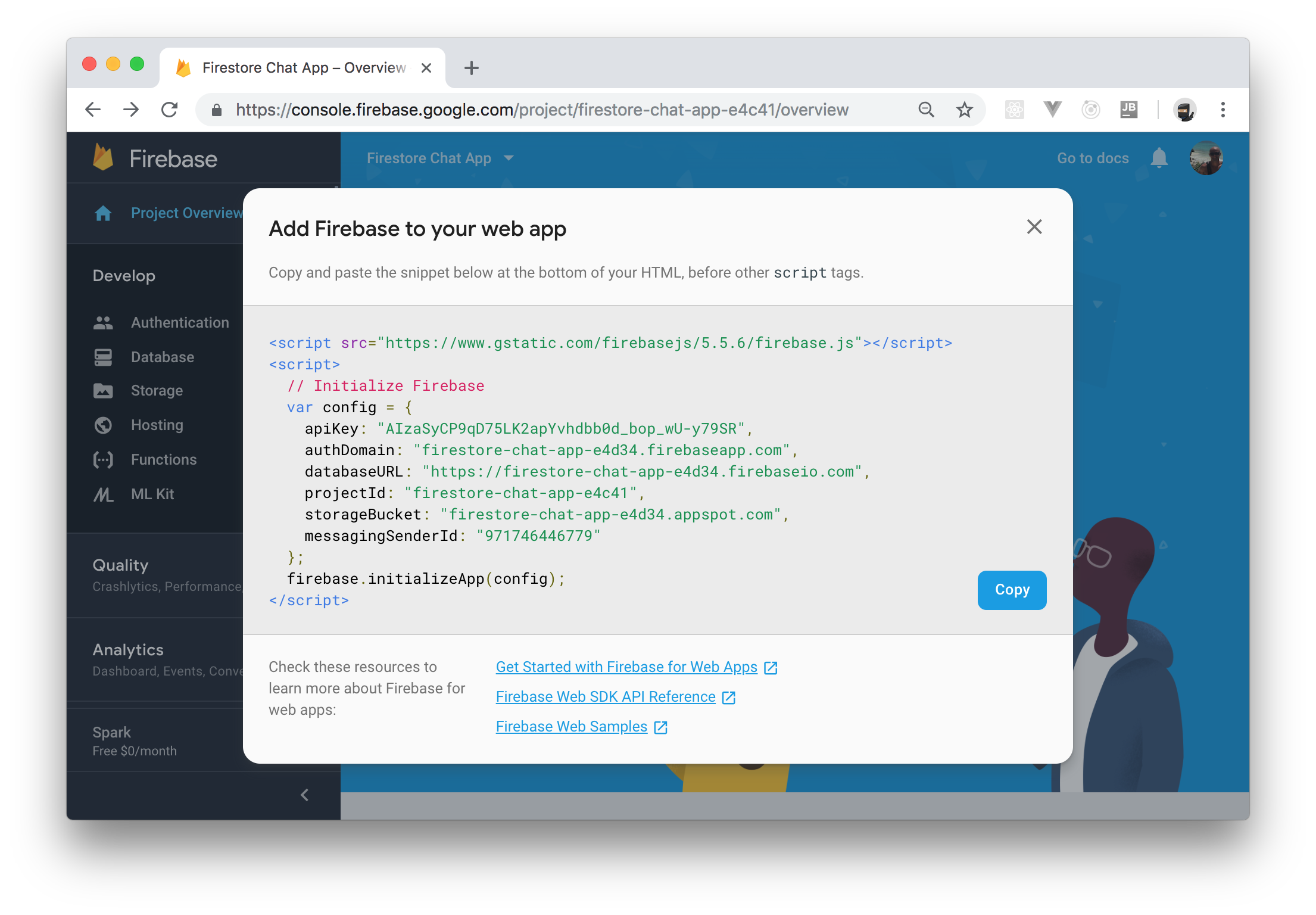1316x915 pixels.
Task: Click the Copy button for snippet
Action: pos(1012,589)
